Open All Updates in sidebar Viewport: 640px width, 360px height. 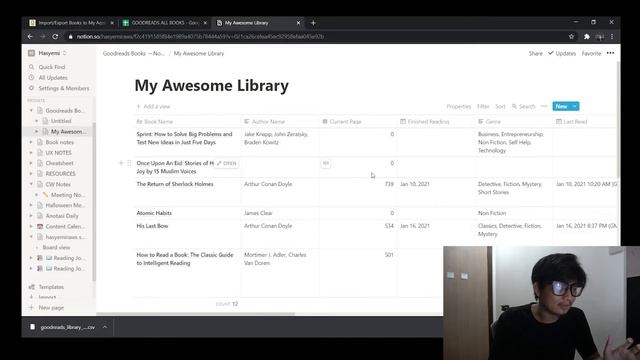(x=53, y=78)
